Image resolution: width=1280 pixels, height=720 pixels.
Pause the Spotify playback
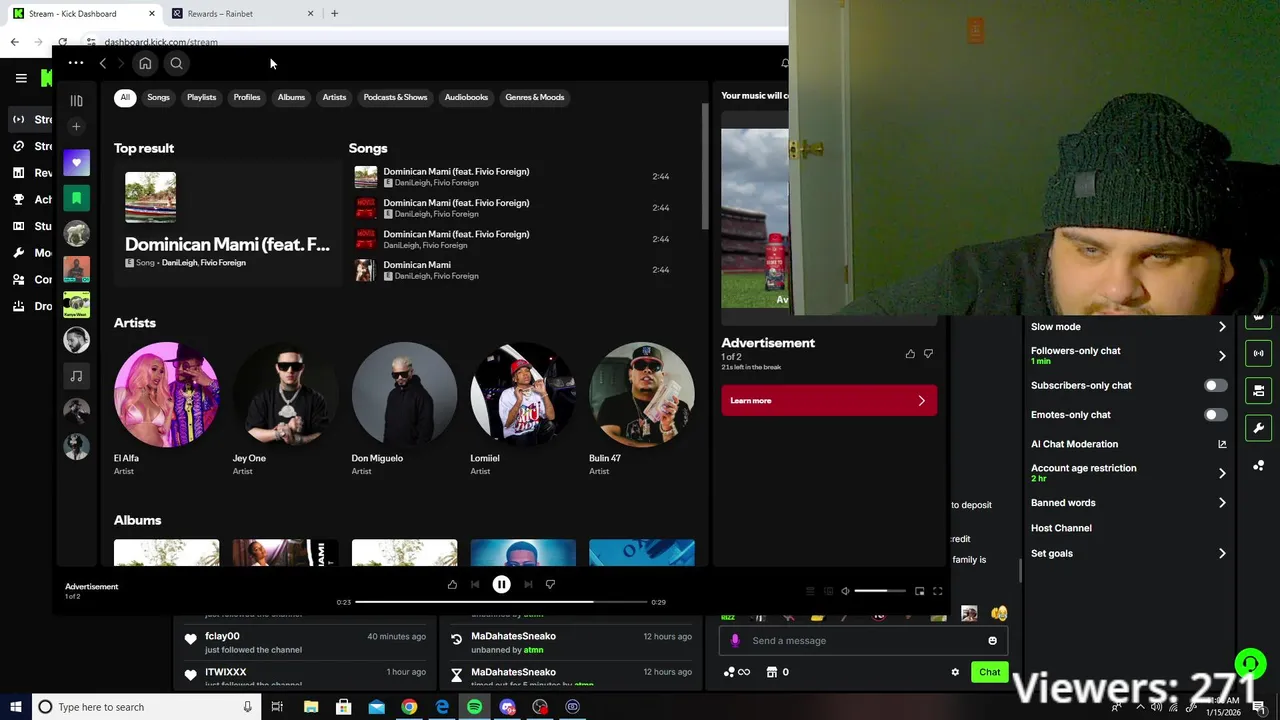coord(501,585)
